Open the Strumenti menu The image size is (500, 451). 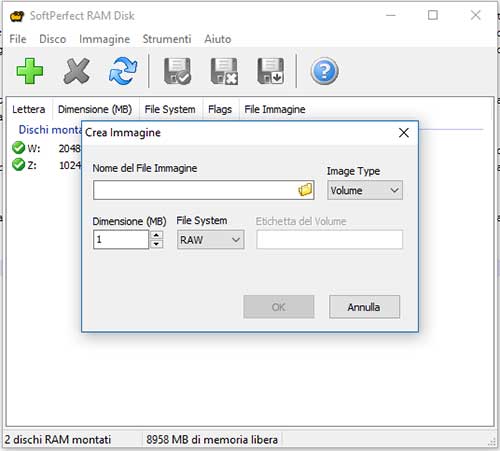click(167, 39)
